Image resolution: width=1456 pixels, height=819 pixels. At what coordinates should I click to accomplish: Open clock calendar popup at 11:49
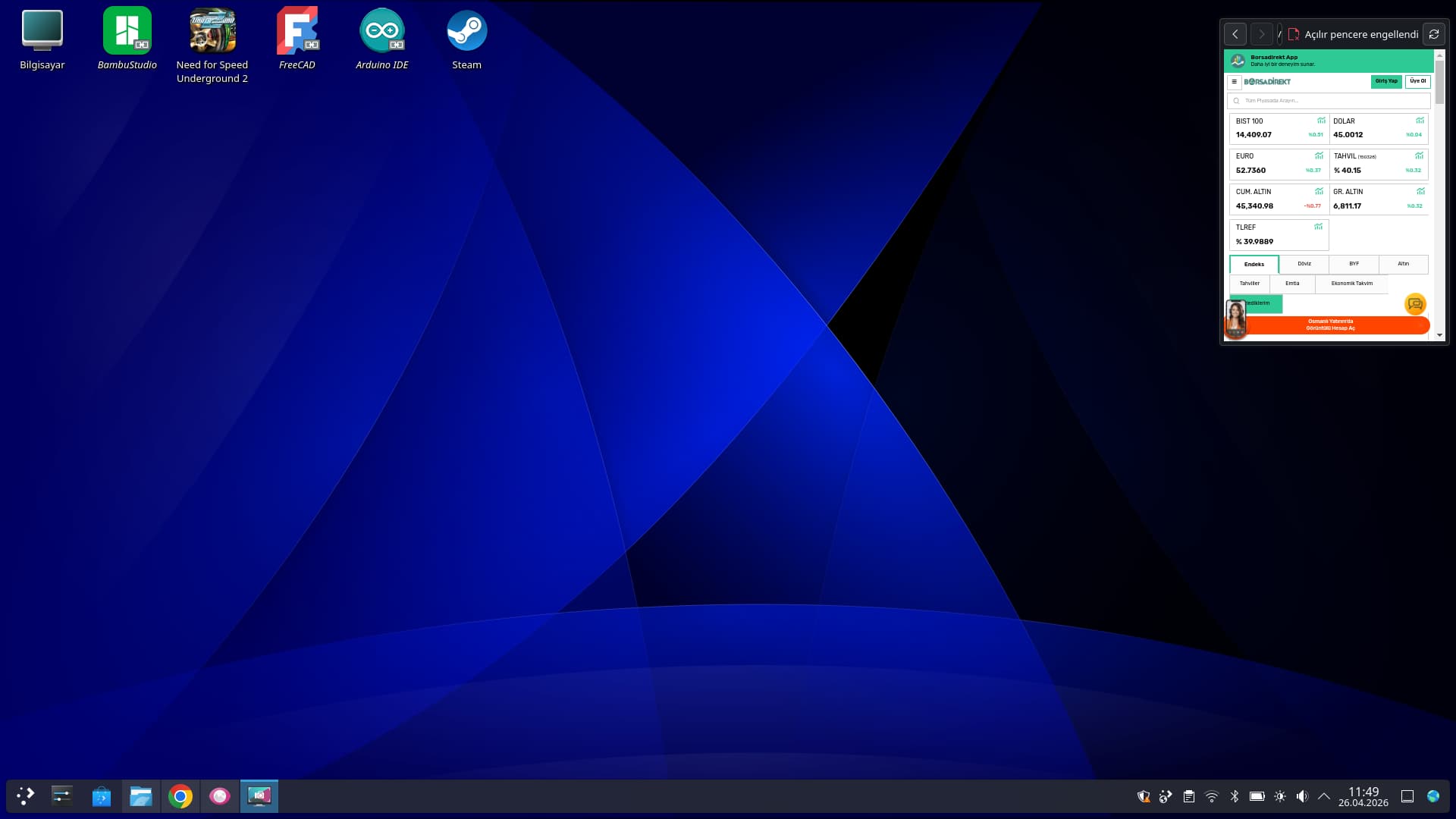[x=1363, y=796]
